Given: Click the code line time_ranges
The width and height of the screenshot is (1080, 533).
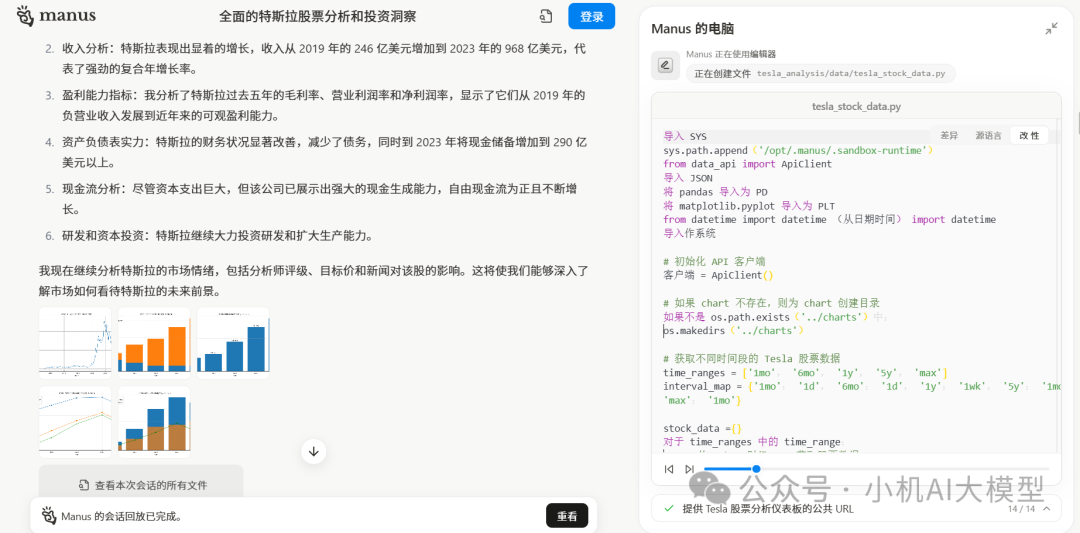Looking at the screenshot, I should click(x=806, y=373).
